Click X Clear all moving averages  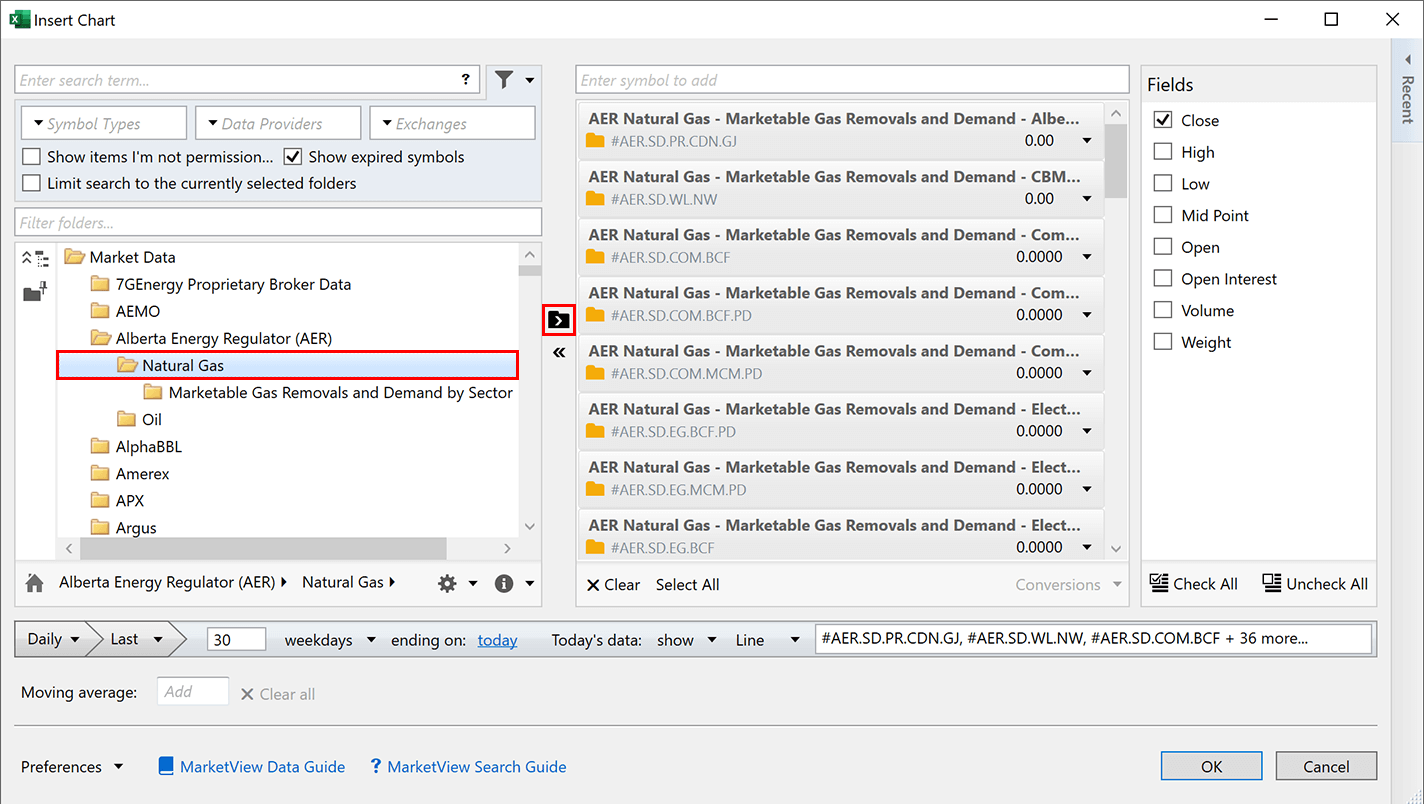point(278,694)
